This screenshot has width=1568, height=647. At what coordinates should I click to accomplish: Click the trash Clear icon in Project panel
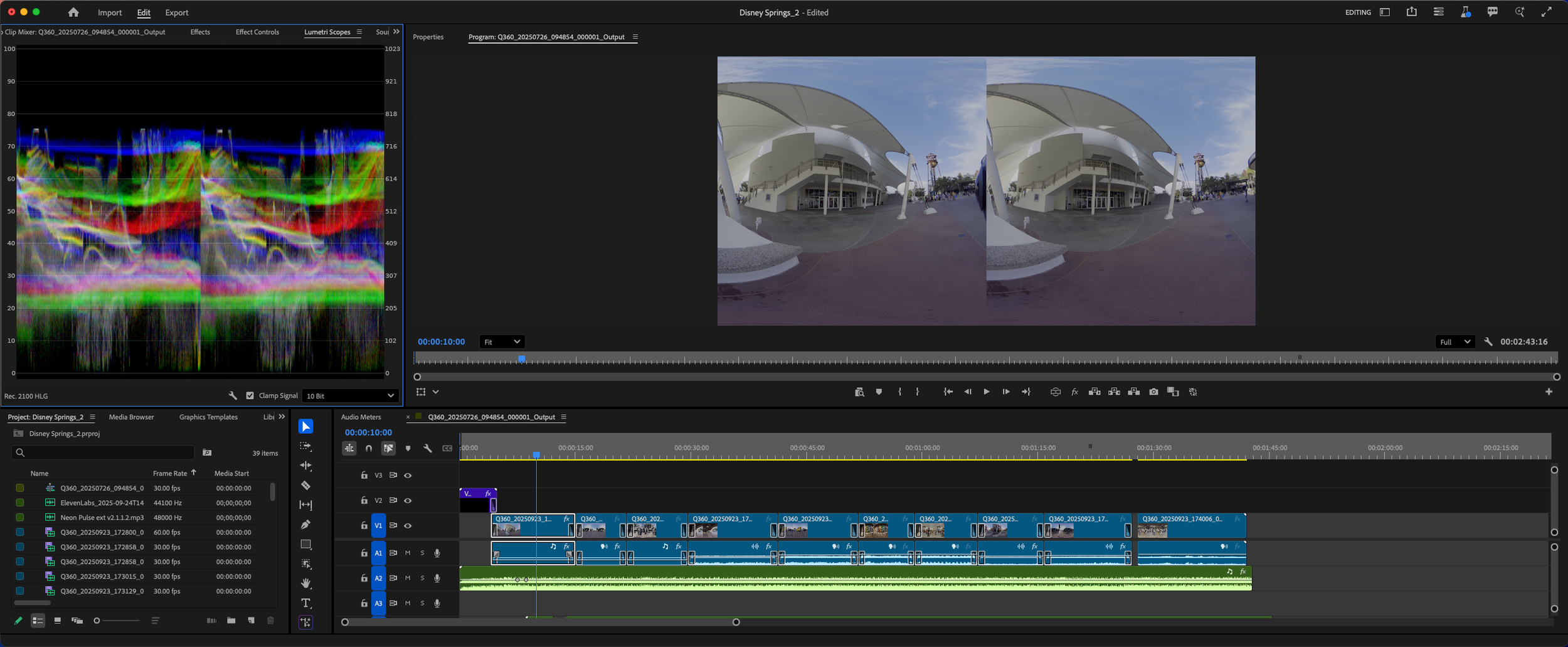pyautogui.click(x=270, y=621)
